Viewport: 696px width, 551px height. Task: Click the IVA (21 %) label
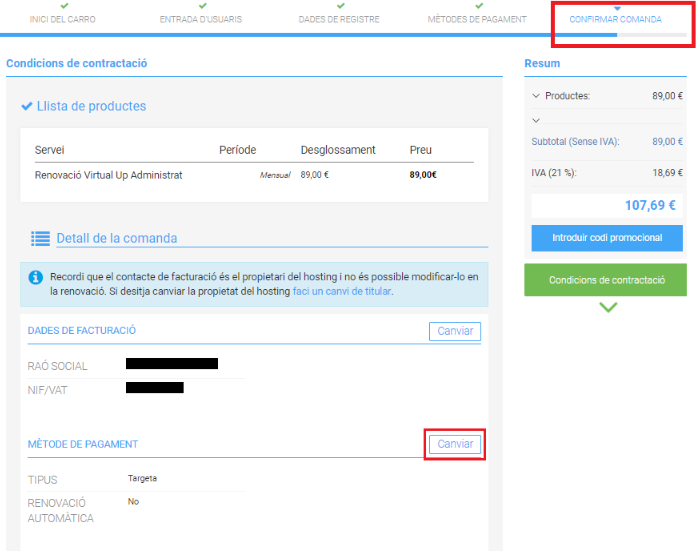tap(554, 173)
